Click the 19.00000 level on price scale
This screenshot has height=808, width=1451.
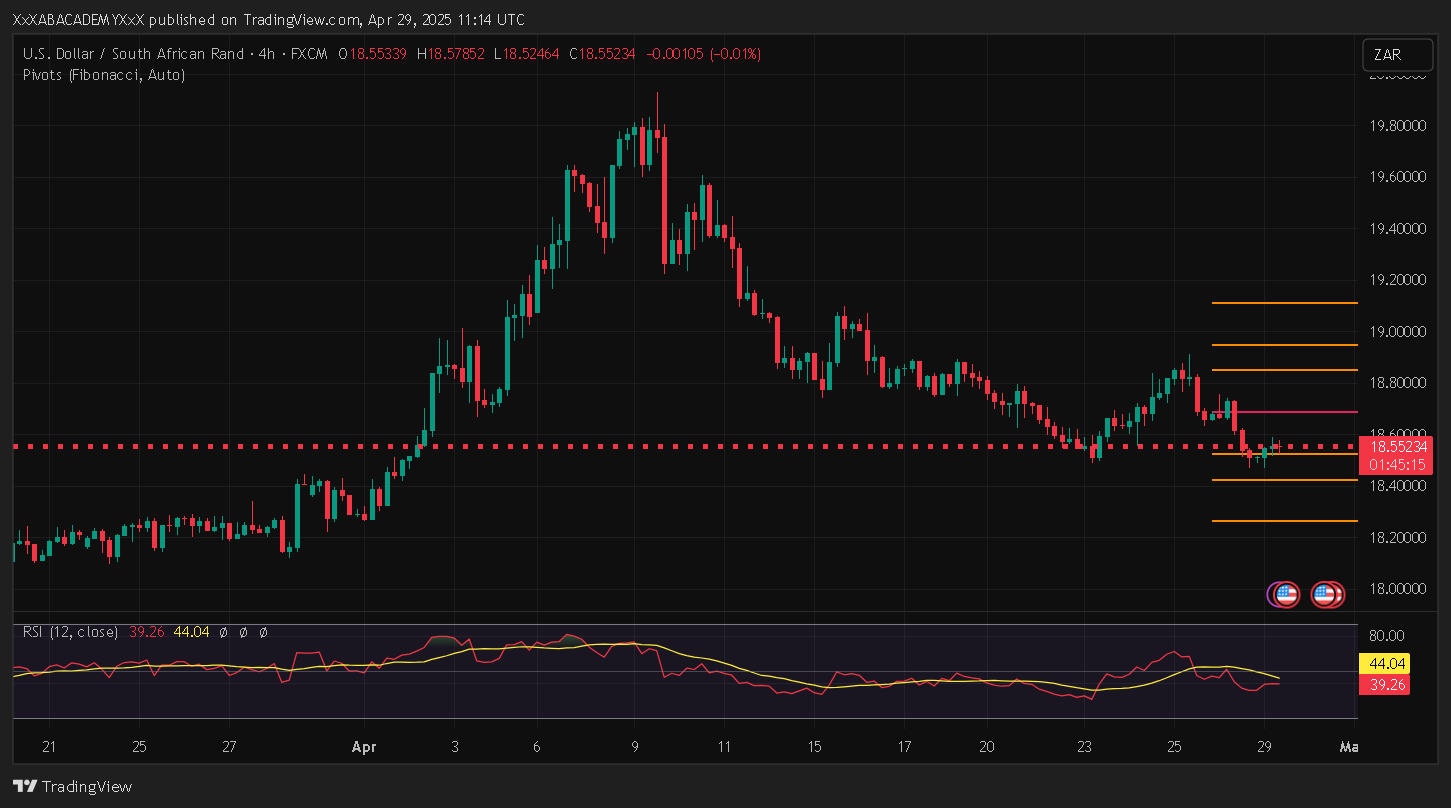pos(1396,331)
